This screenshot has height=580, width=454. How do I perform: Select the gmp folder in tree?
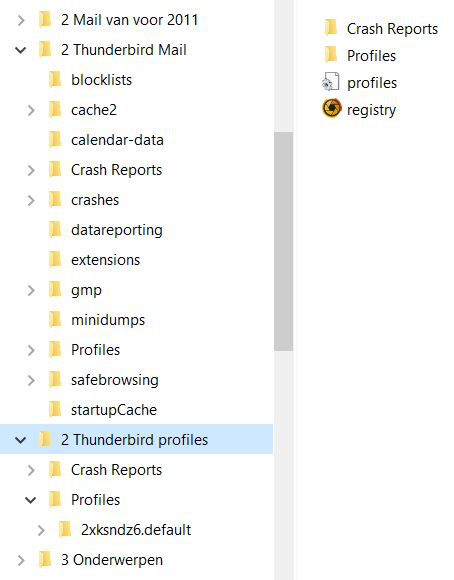[x=86, y=290]
